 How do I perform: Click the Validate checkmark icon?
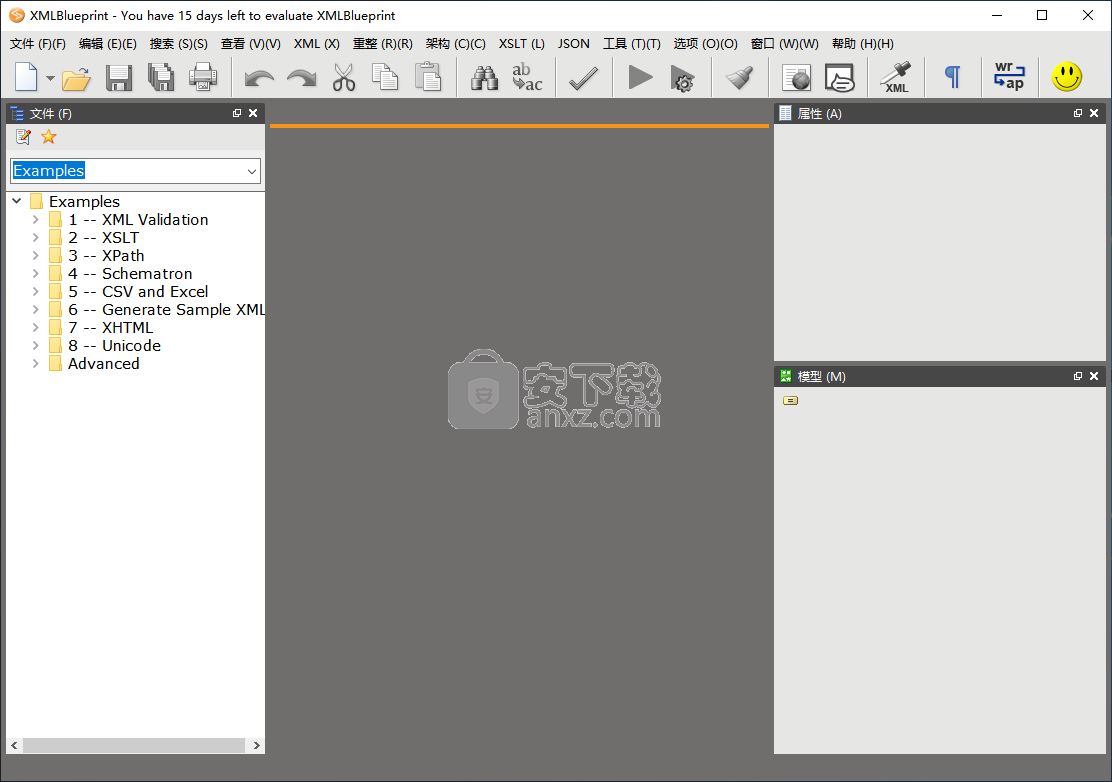pos(584,78)
